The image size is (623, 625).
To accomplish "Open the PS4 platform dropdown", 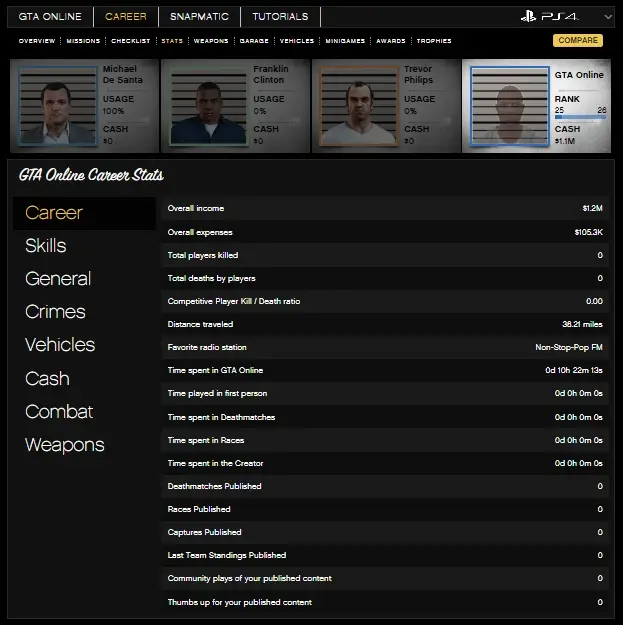I will click(608, 17).
